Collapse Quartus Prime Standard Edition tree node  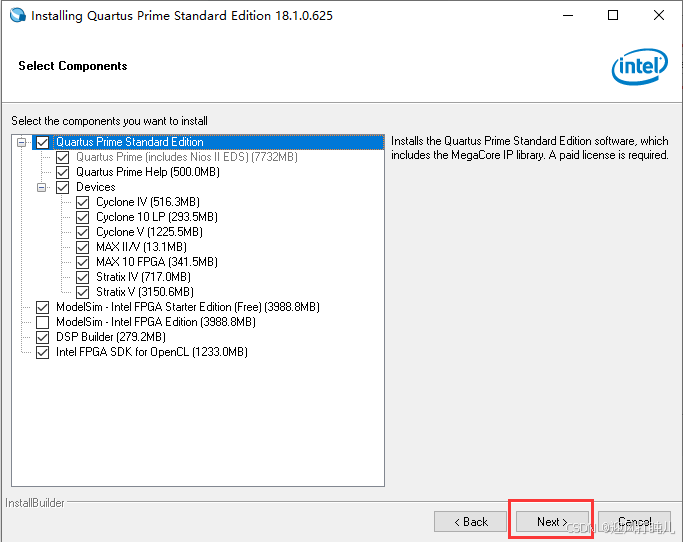21,142
